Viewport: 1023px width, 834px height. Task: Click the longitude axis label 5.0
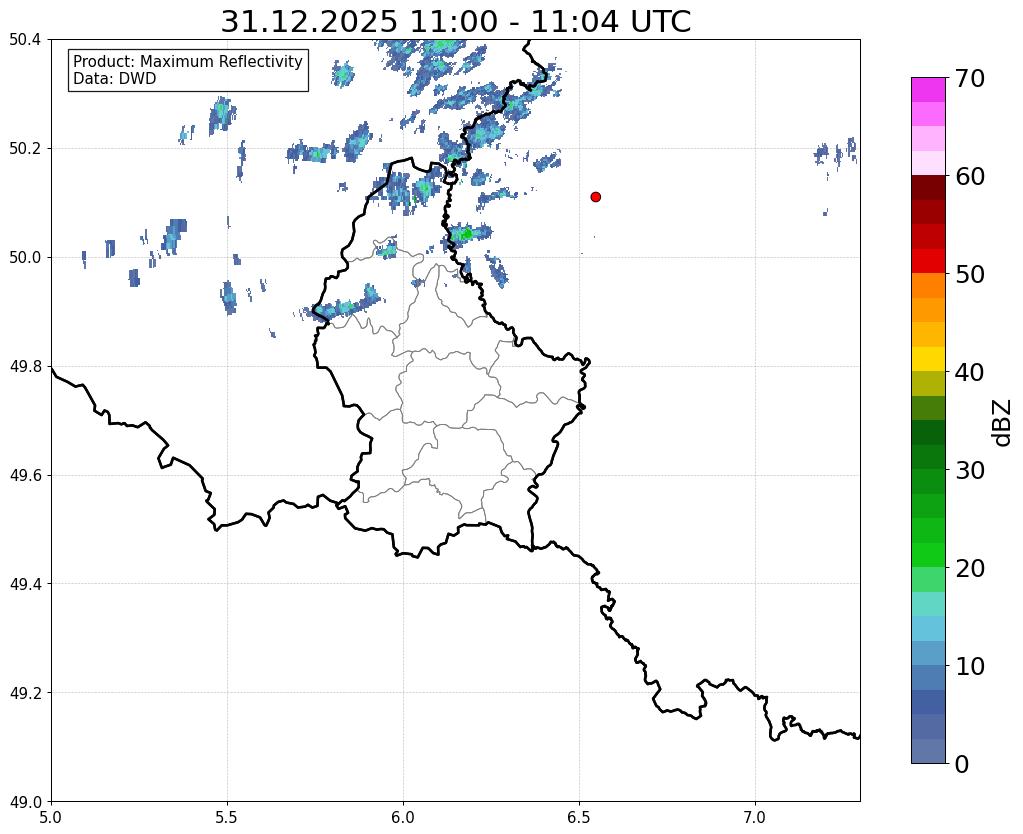click(51, 817)
